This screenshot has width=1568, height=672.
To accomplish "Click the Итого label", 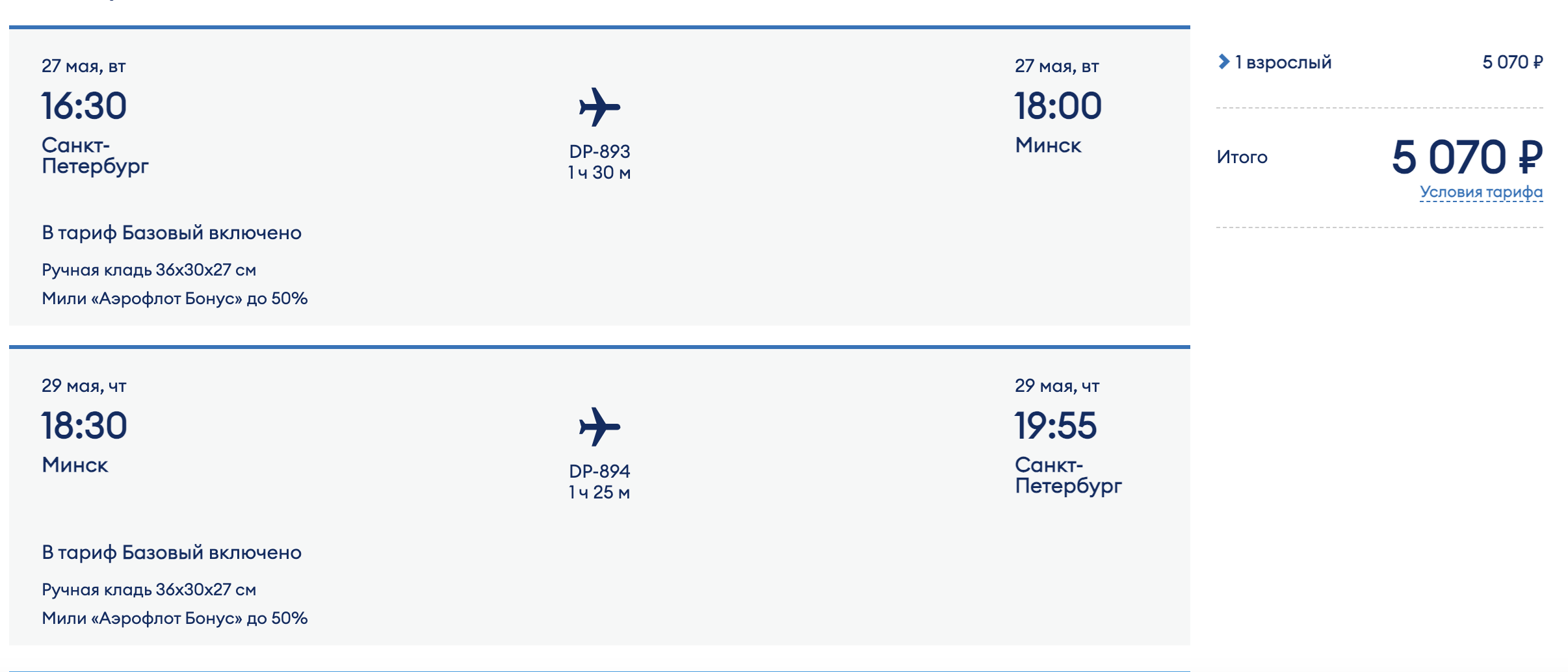I will tap(1242, 157).
